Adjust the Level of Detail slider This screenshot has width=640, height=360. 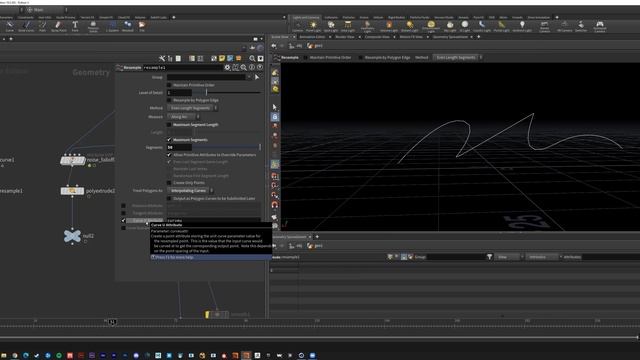pos(227,93)
